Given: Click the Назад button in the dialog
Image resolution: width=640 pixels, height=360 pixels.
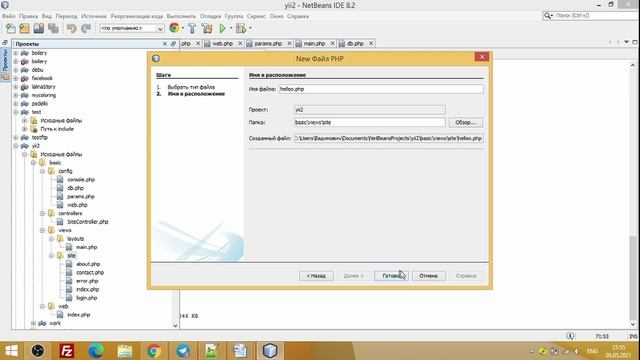Looking at the screenshot, I should click(316, 276).
